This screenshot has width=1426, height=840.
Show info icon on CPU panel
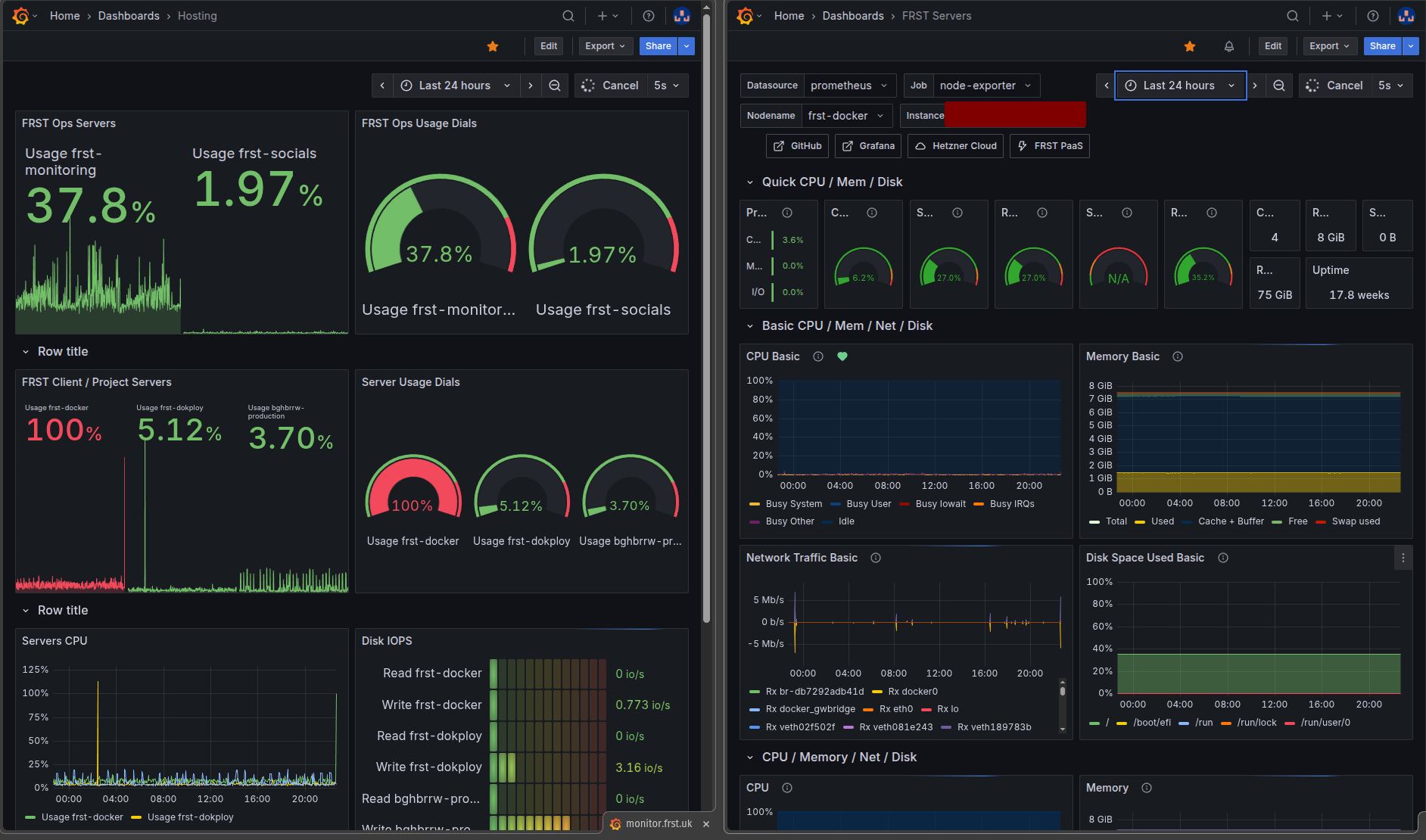click(x=787, y=788)
